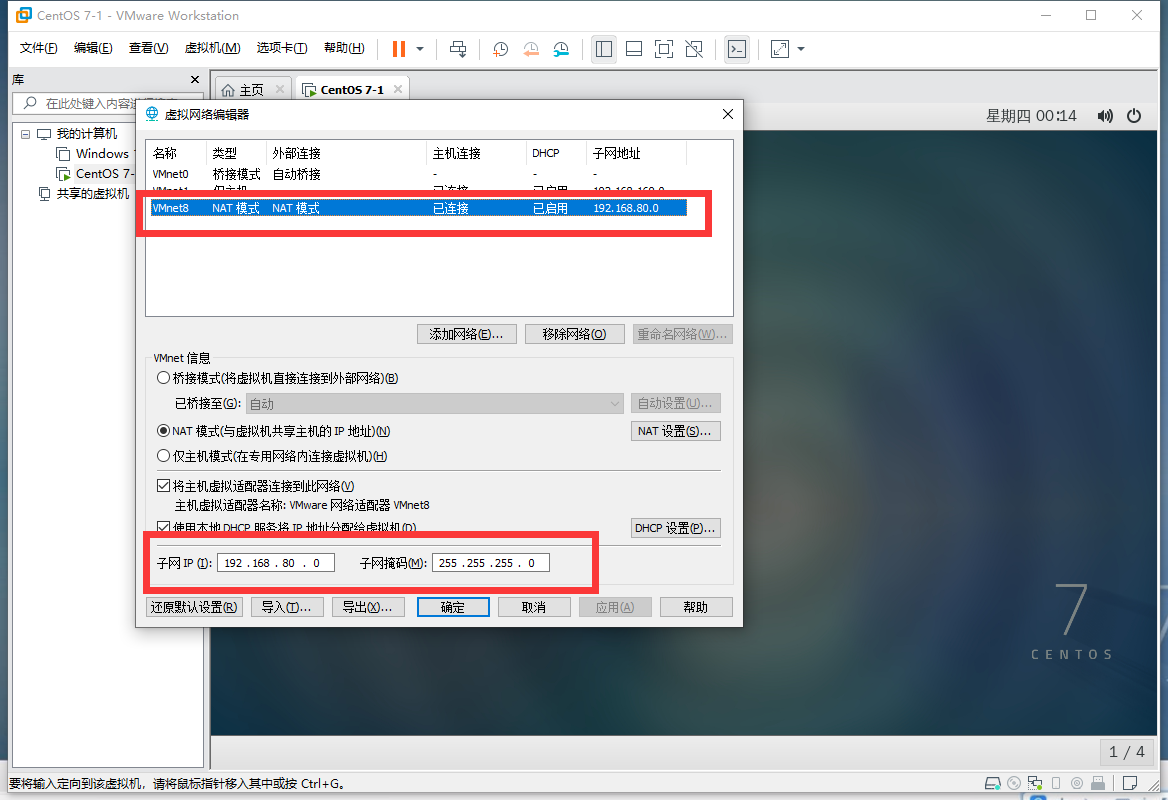Select the VMnet0 bridged network row

click(419, 174)
